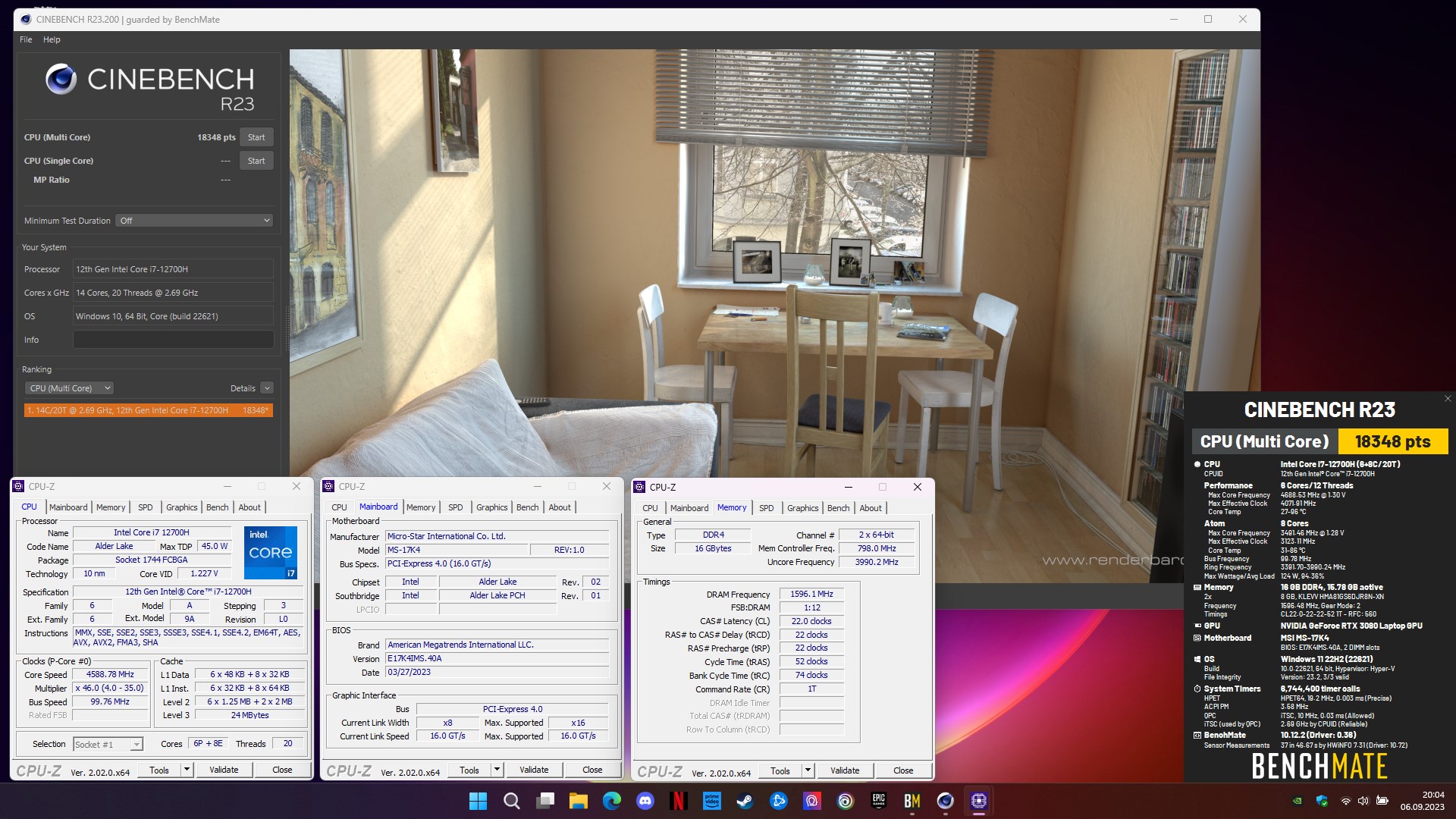
Task: Open Windows Security tray icon
Action: pyautogui.click(x=1322, y=801)
